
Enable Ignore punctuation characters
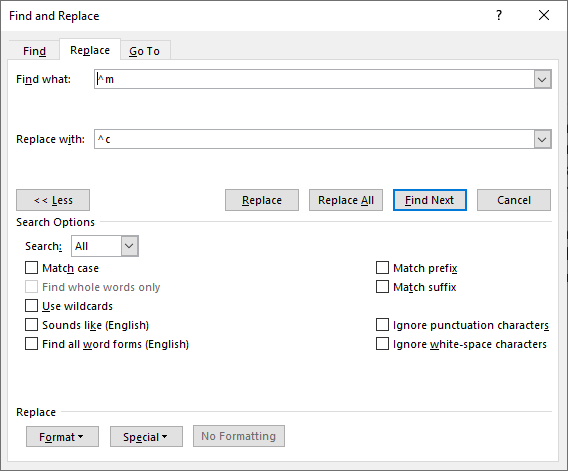click(x=383, y=325)
